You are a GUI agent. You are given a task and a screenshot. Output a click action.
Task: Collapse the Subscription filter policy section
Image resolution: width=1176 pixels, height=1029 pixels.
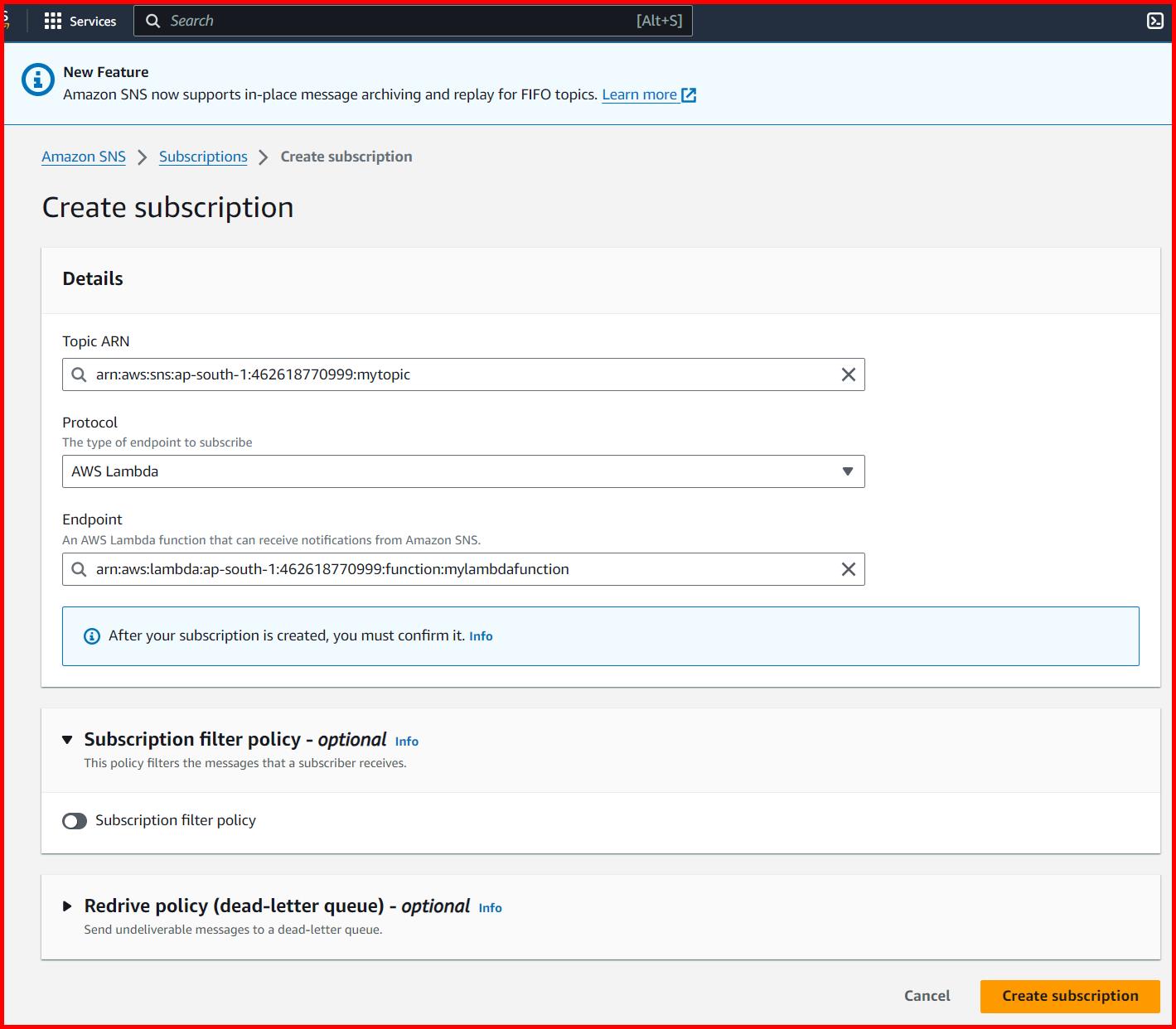click(67, 740)
